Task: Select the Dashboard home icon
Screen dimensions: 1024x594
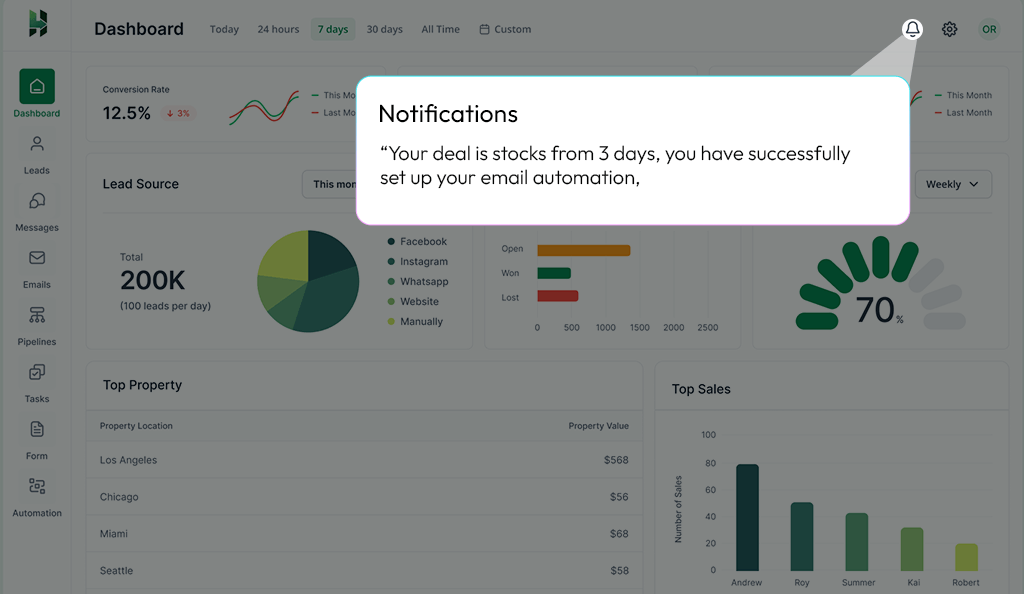Action: click(x=37, y=87)
